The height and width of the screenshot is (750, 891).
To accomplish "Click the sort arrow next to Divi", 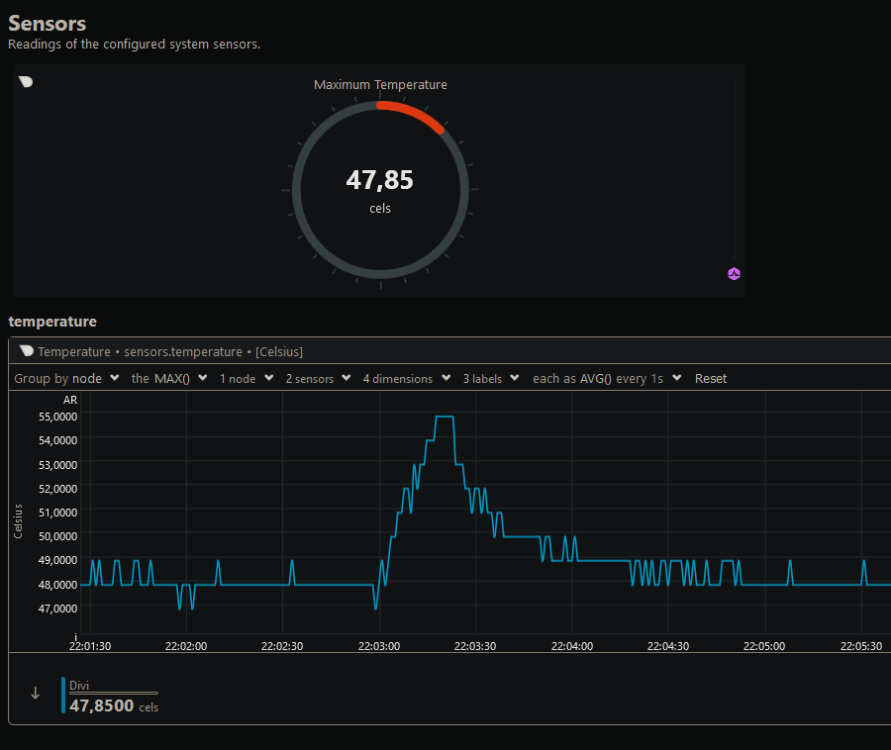I will pos(35,693).
